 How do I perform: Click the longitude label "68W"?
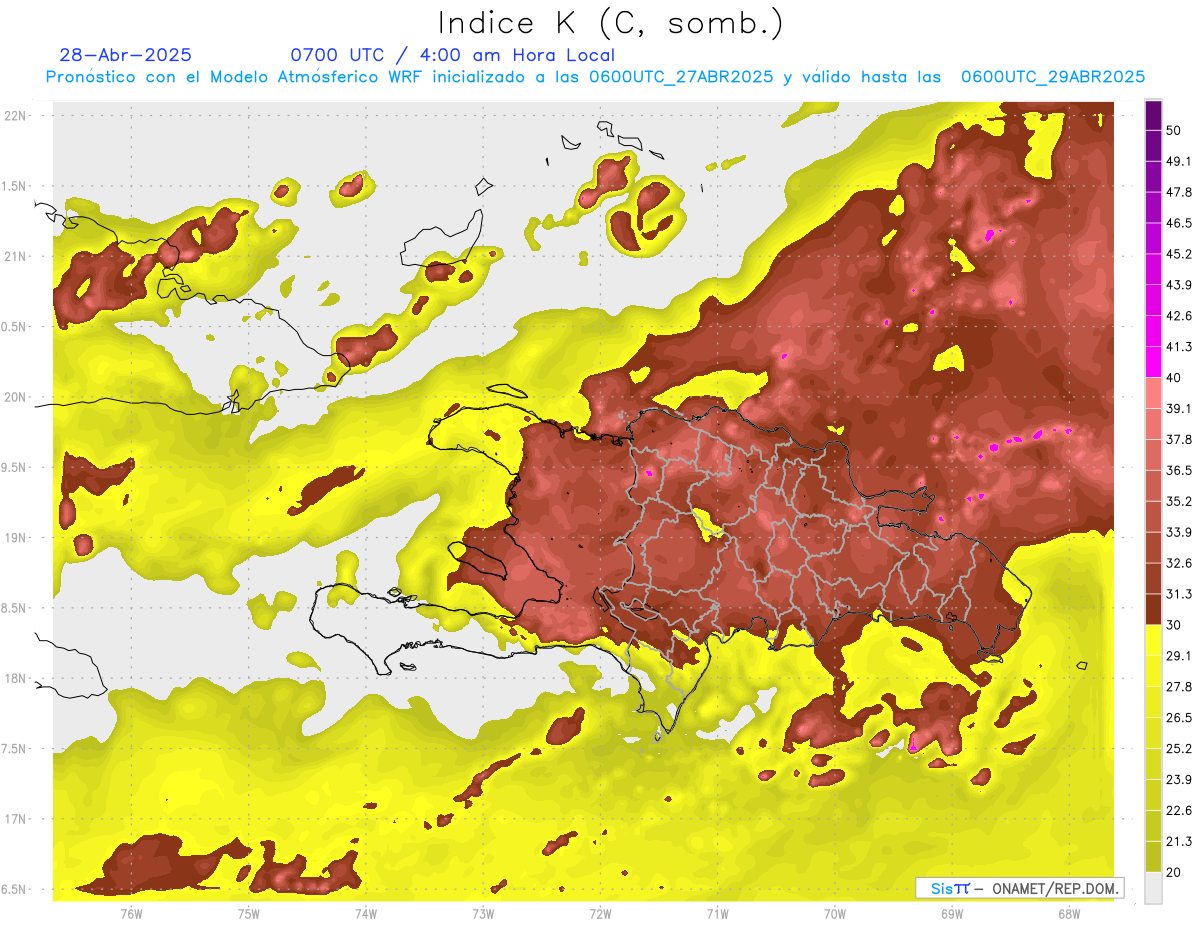click(x=1069, y=913)
